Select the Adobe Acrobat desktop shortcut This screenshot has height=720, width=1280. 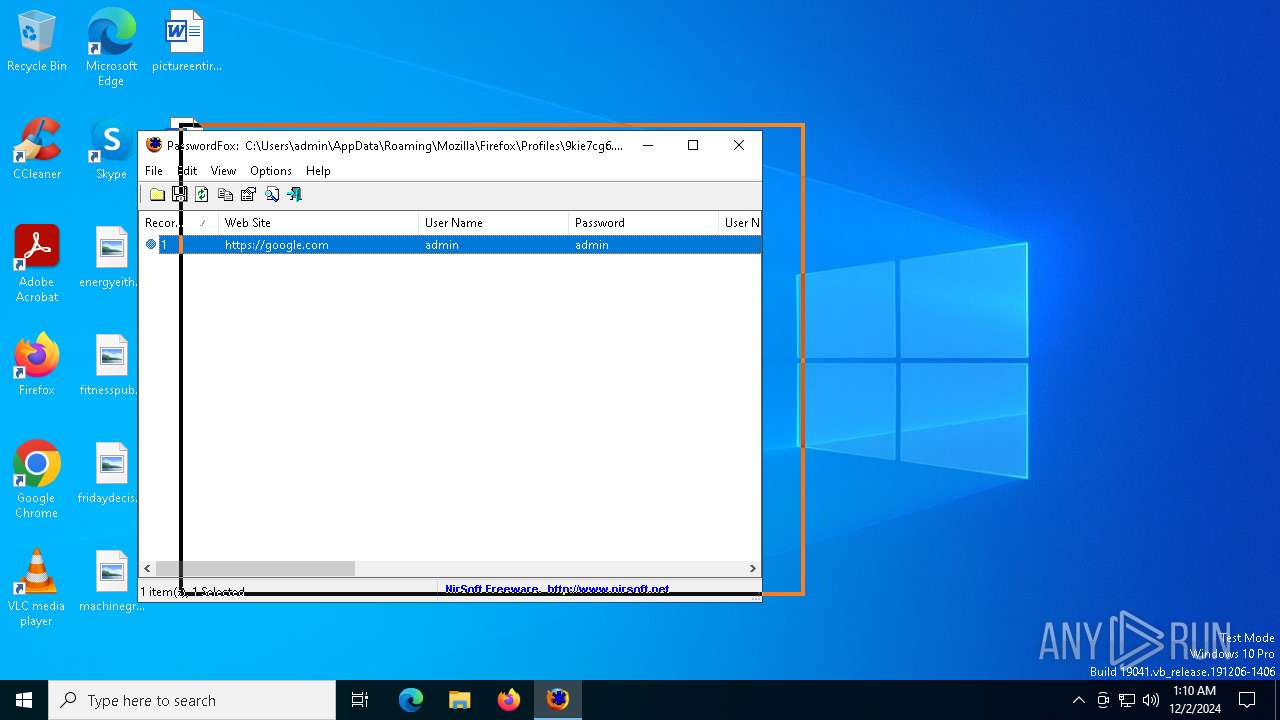click(37, 264)
